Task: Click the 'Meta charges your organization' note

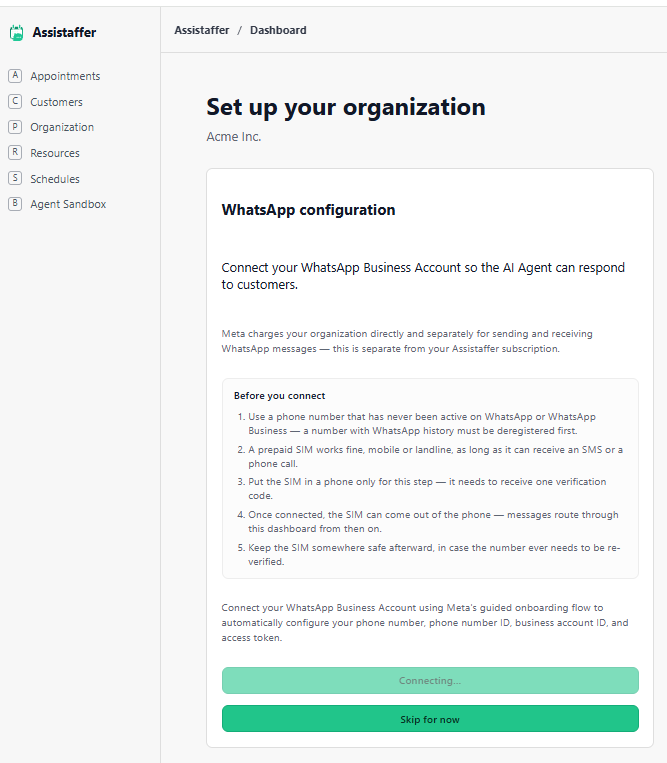Action: [407, 341]
